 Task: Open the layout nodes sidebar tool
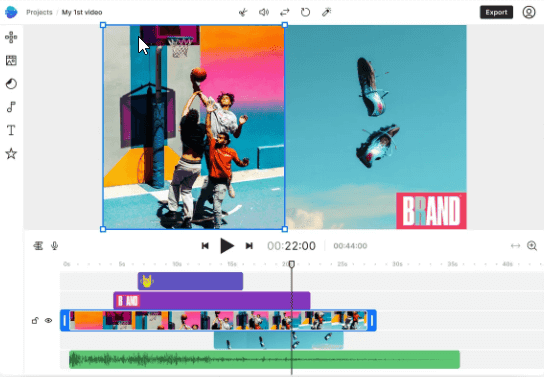[x=11, y=37]
